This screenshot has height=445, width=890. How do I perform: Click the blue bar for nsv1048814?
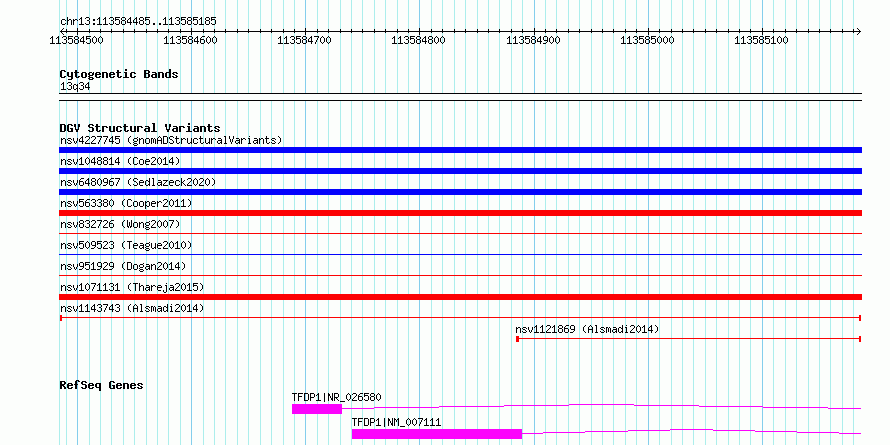460,171
